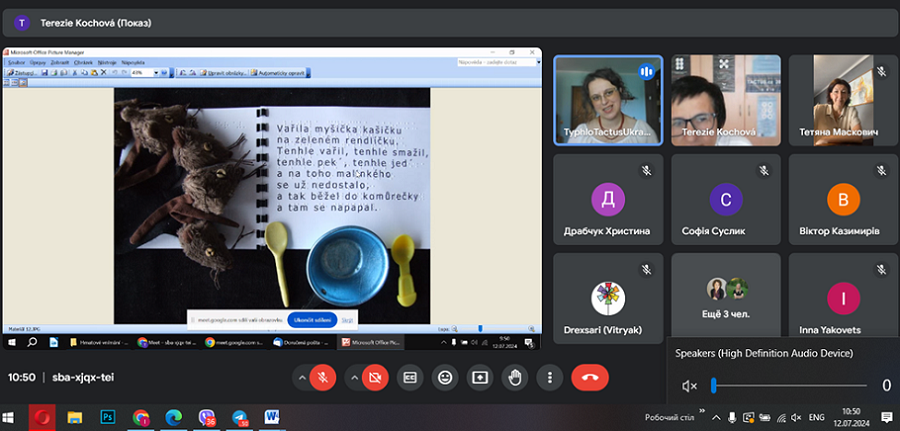This screenshot has height=431, width=900.
Task: Open the Nápověda menu in Picture Manager
Action: 133,62
